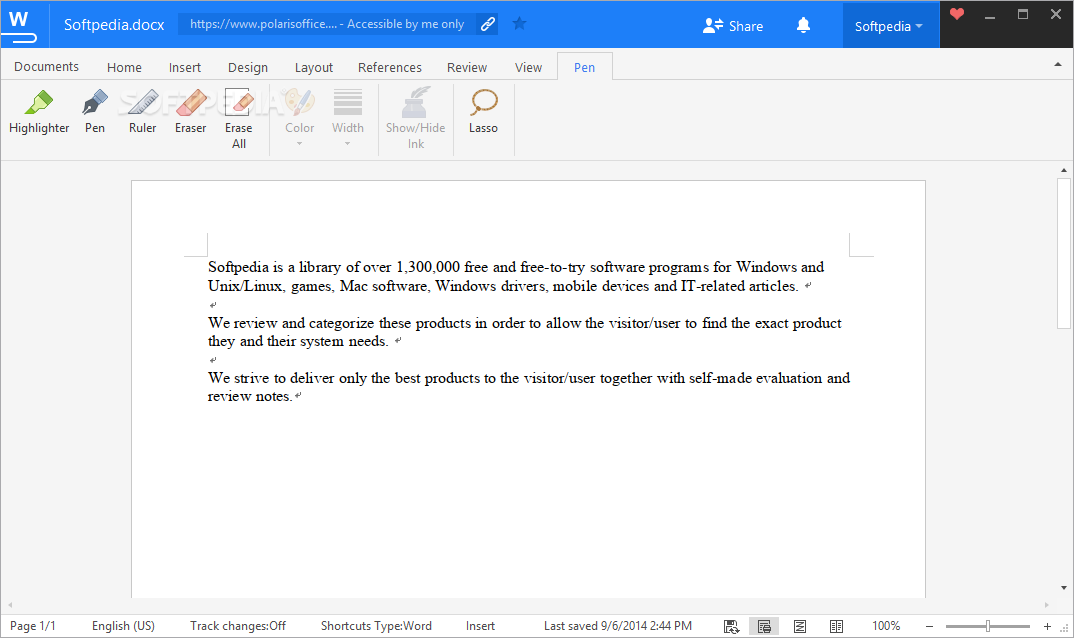Click the vertical scrollbar thumb
Viewport: 1074px width, 638px height.
(x=1064, y=254)
